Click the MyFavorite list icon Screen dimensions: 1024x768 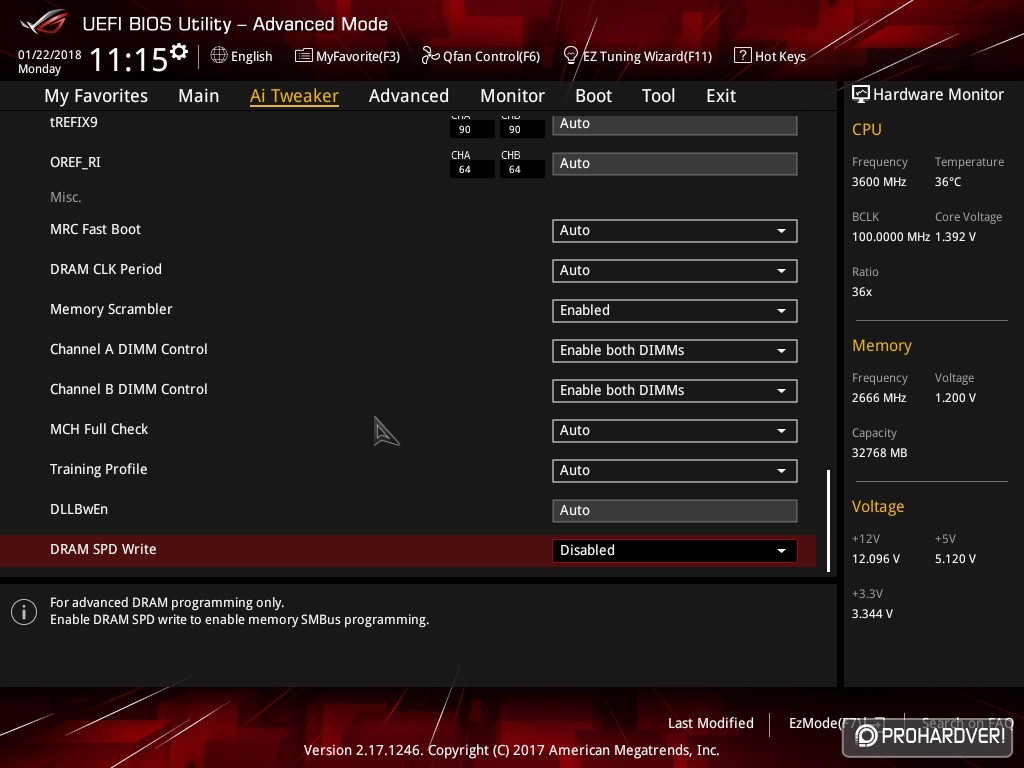tap(304, 56)
